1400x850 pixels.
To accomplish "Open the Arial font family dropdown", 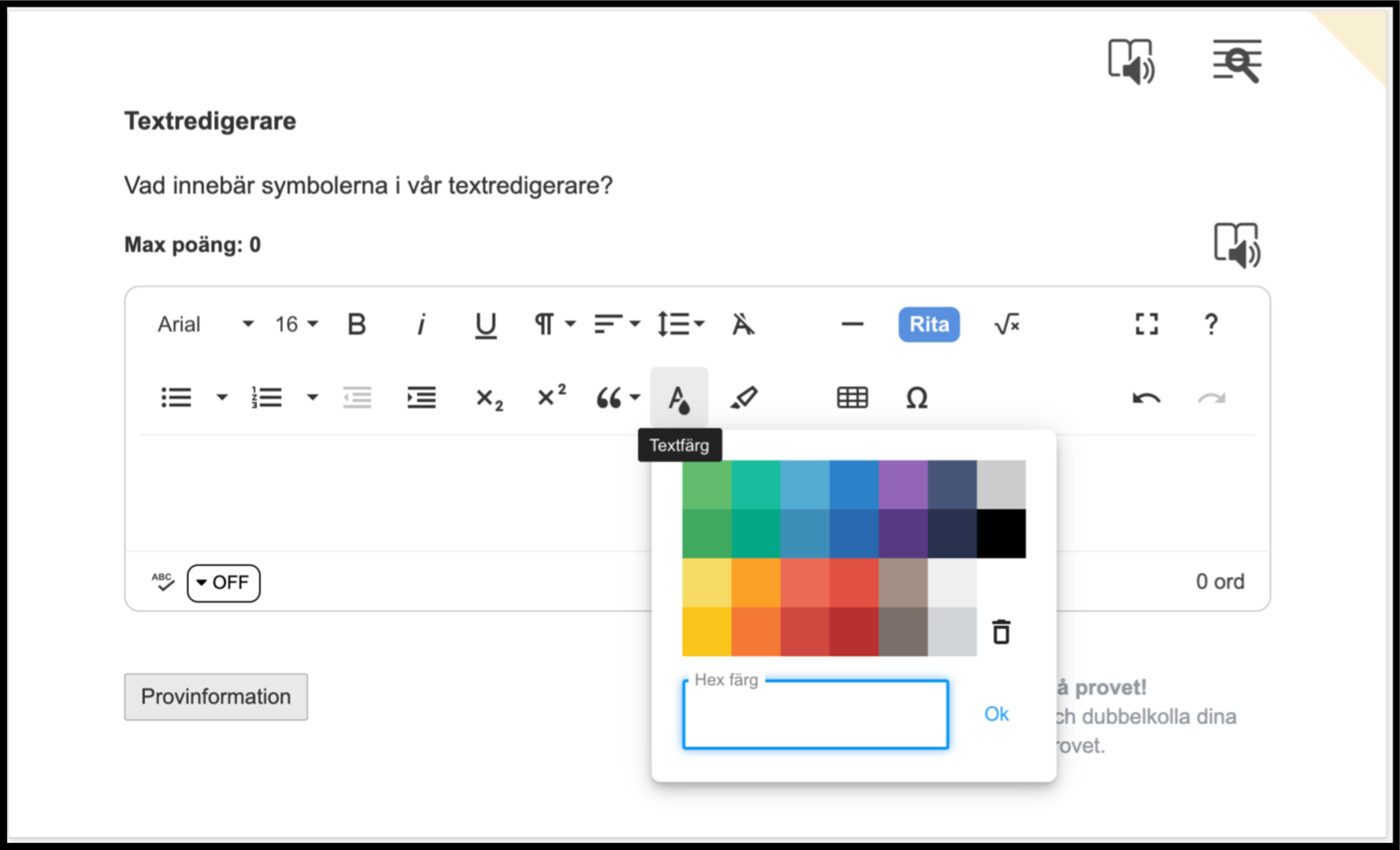I will coord(205,325).
